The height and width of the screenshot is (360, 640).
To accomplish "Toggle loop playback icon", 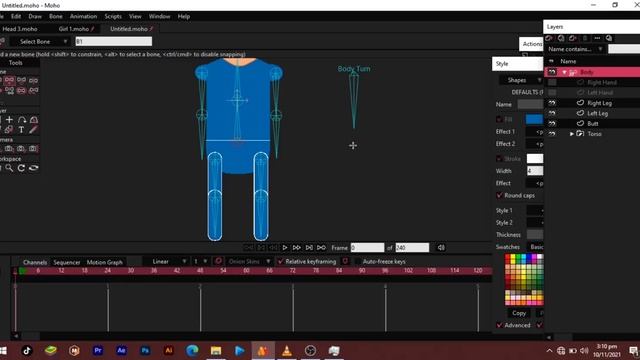I will pyautogui.click(x=322, y=248).
